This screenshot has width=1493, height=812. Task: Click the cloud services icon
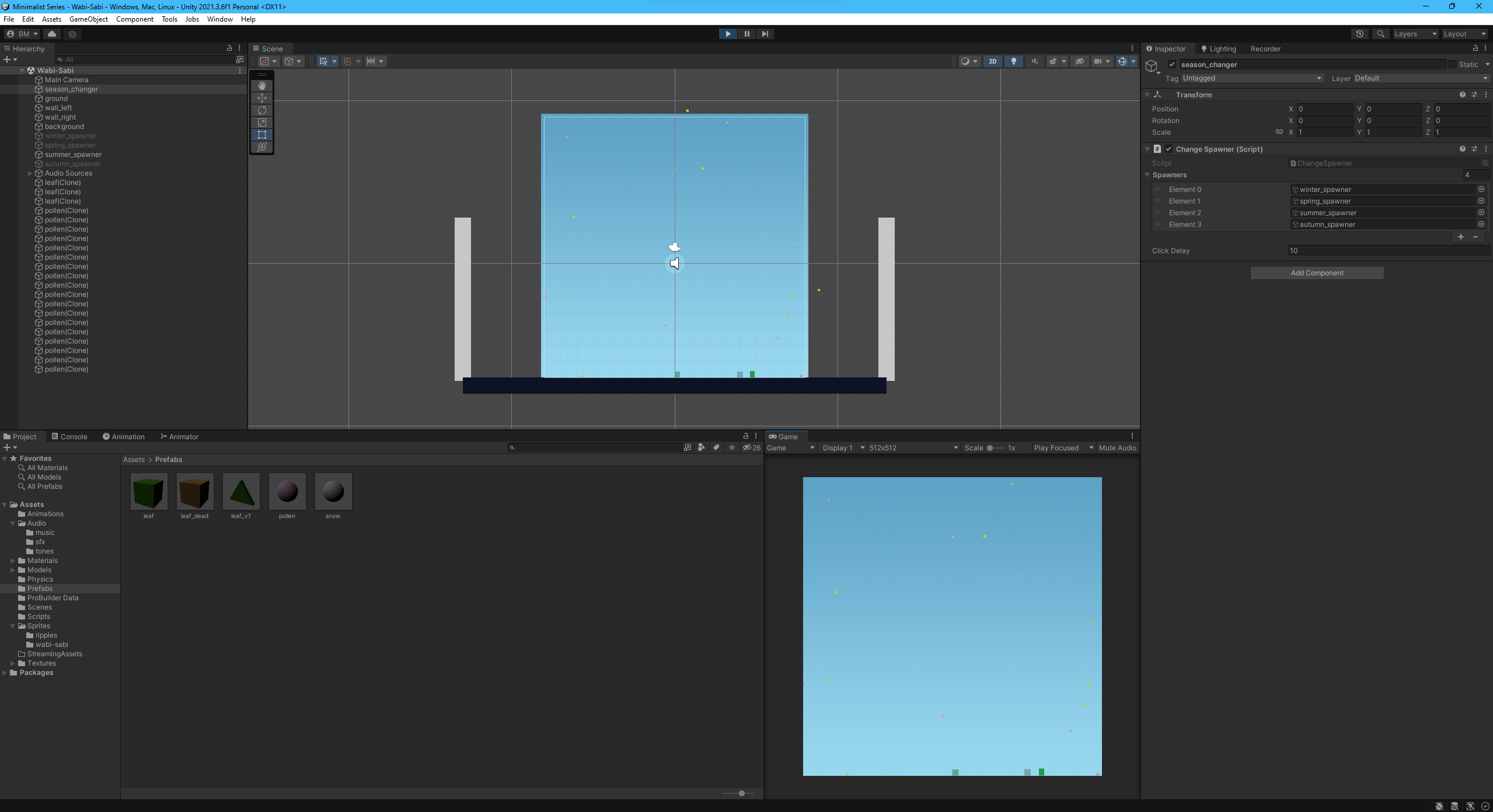[52, 34]
